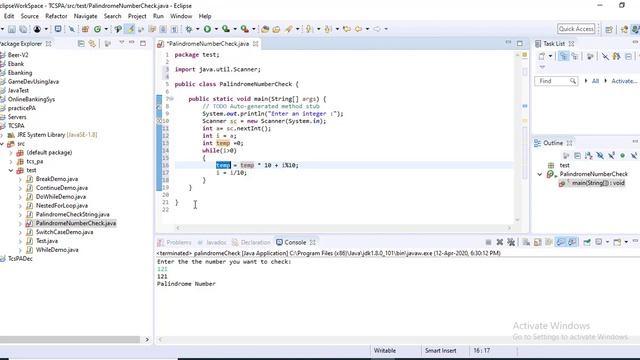Open the Navigate menu
640x360 pixels.
[x=85, y=16]
